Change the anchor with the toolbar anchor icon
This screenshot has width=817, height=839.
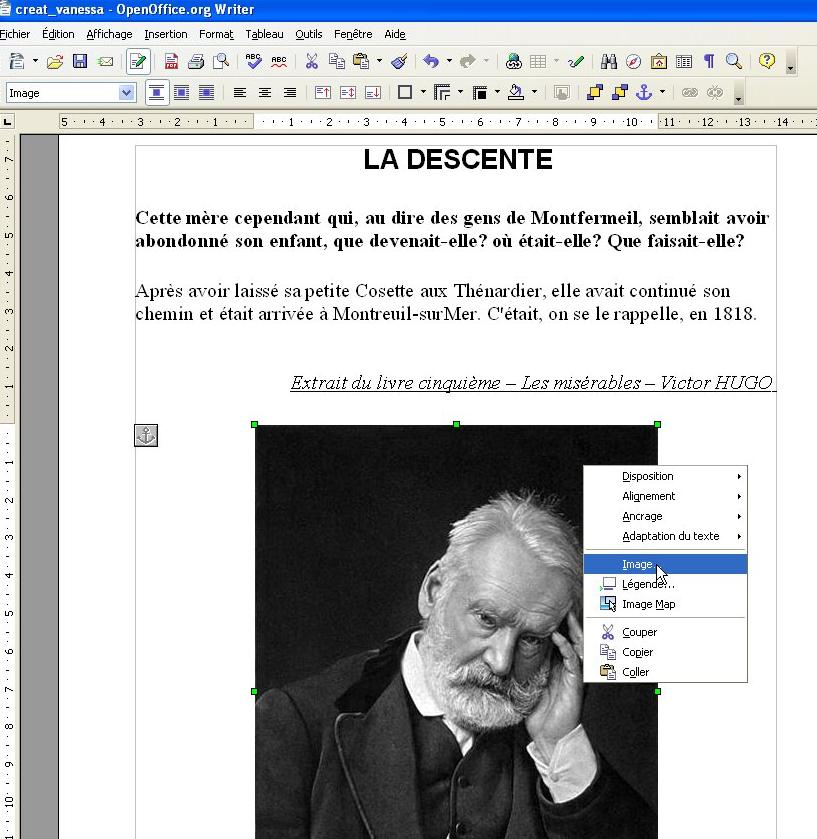pos(644,93)
